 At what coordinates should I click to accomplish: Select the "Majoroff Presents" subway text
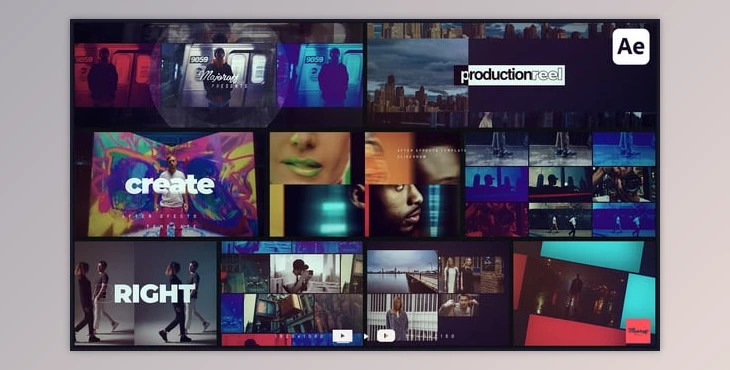pos(222,79)
